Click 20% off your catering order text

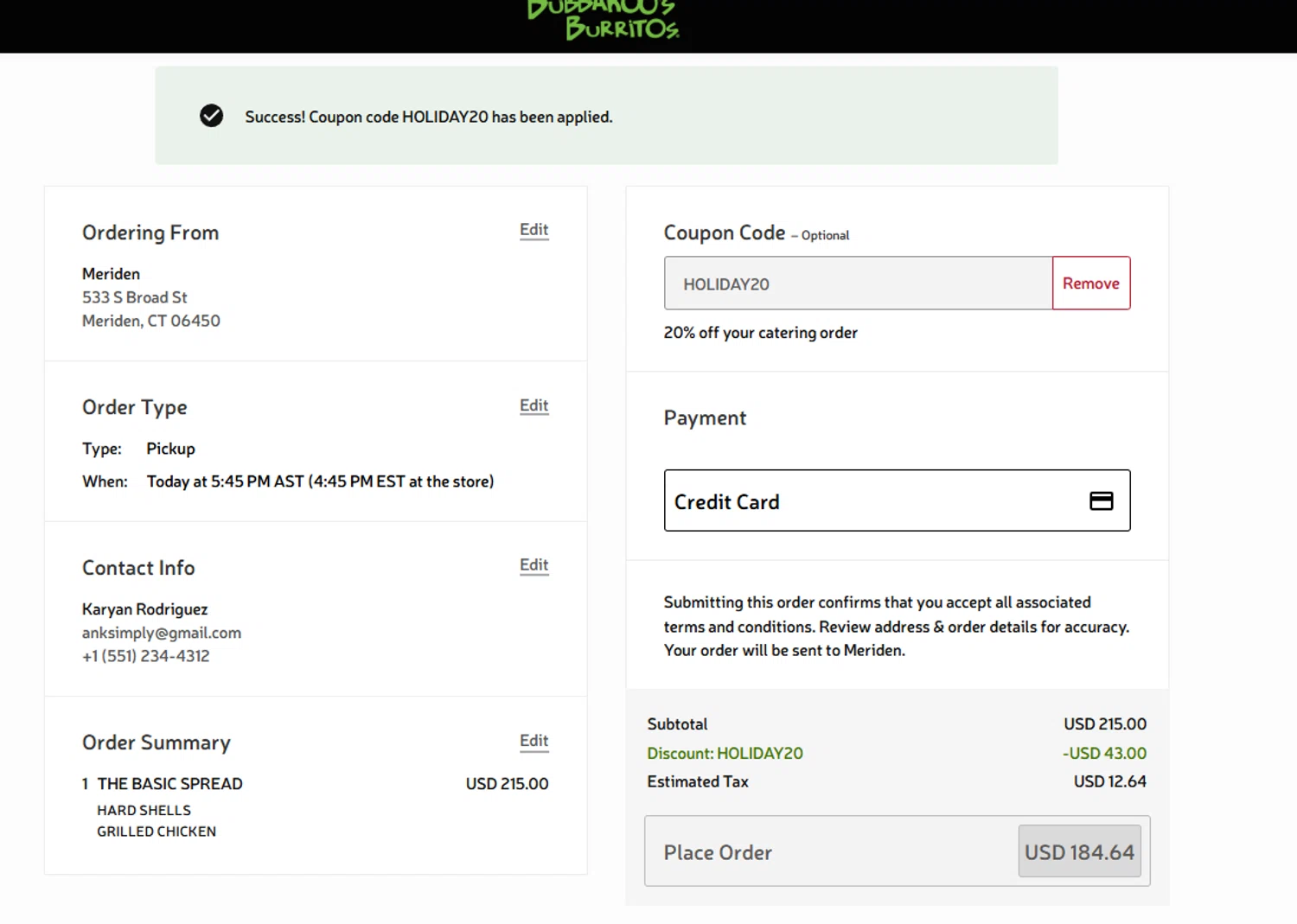tap(760, 333)
